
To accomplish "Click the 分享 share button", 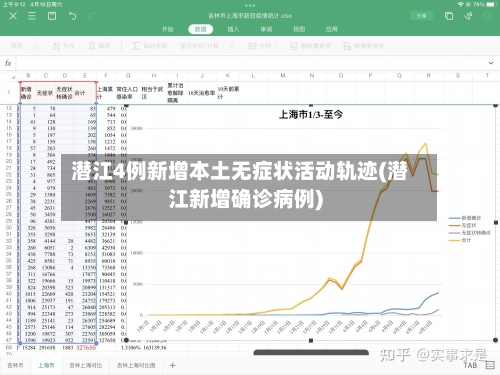I will point(421,16).
